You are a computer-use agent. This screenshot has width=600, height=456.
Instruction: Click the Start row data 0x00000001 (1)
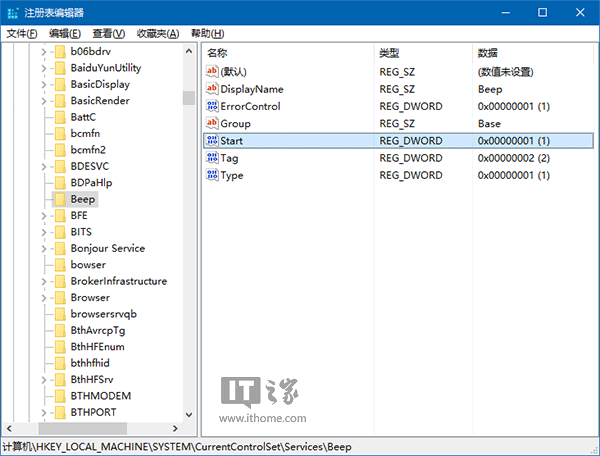(514, 141)
